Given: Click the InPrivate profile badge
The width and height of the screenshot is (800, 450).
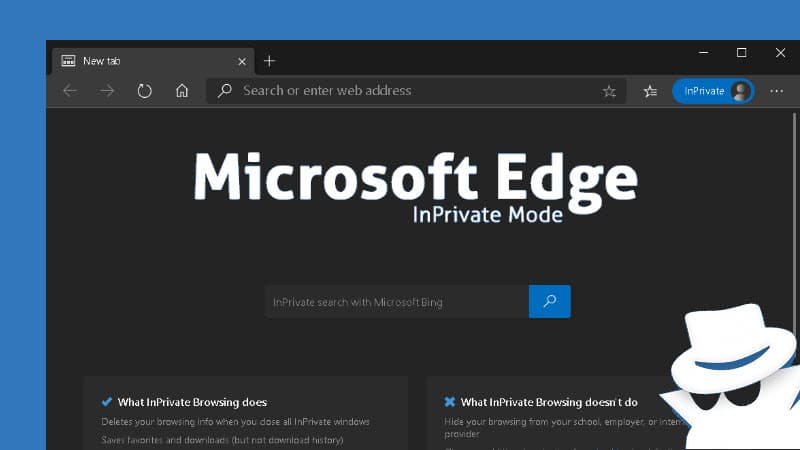Looking at the screenshot, I should click(713, 91).
